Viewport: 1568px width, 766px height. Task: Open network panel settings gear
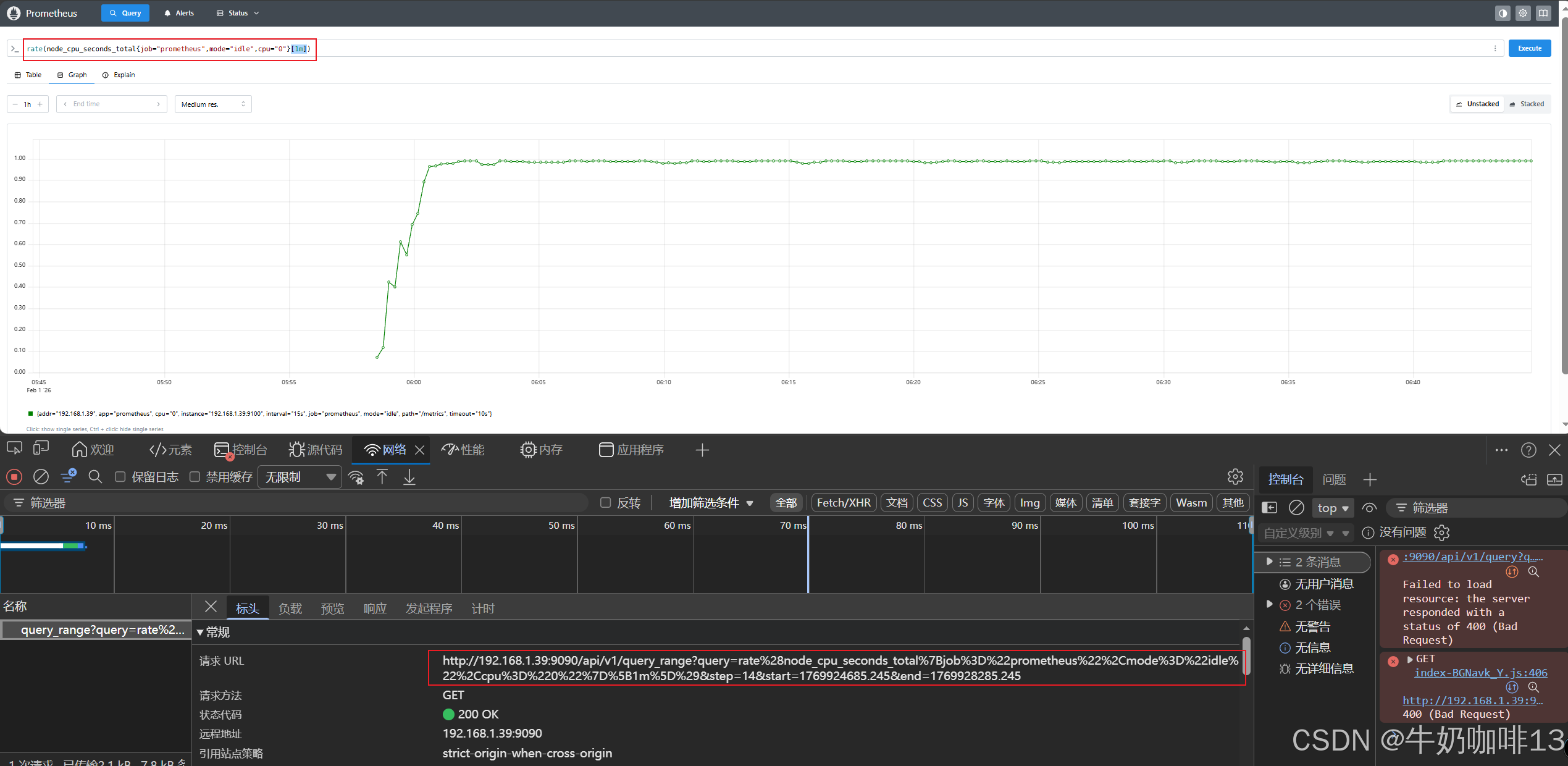[1235, 476]
